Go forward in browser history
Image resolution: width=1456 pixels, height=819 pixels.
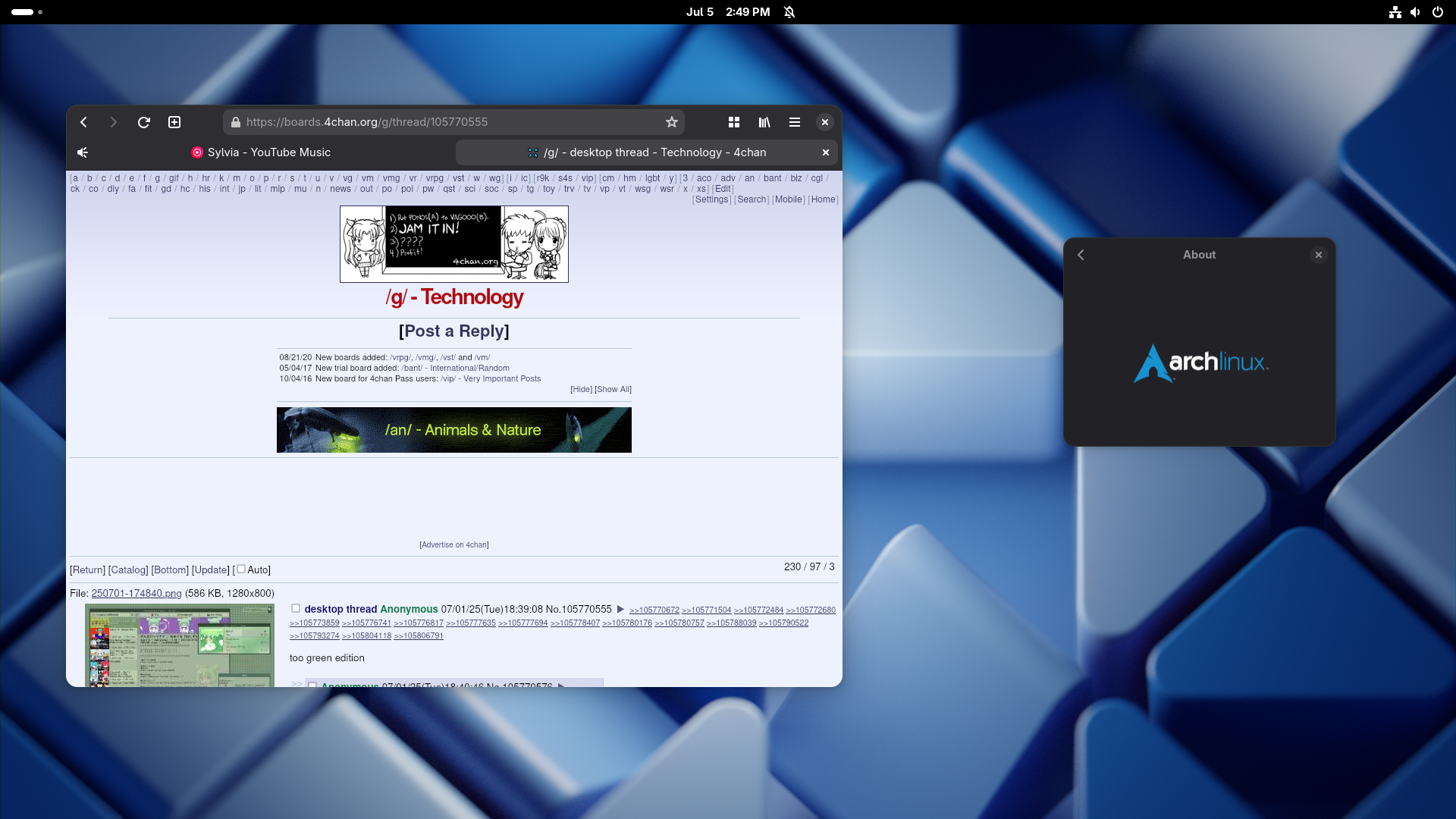coord(114,122)
